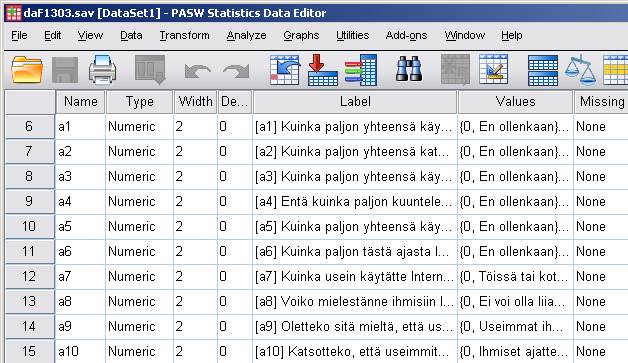Open data document folder icon

tap(27, 70)
